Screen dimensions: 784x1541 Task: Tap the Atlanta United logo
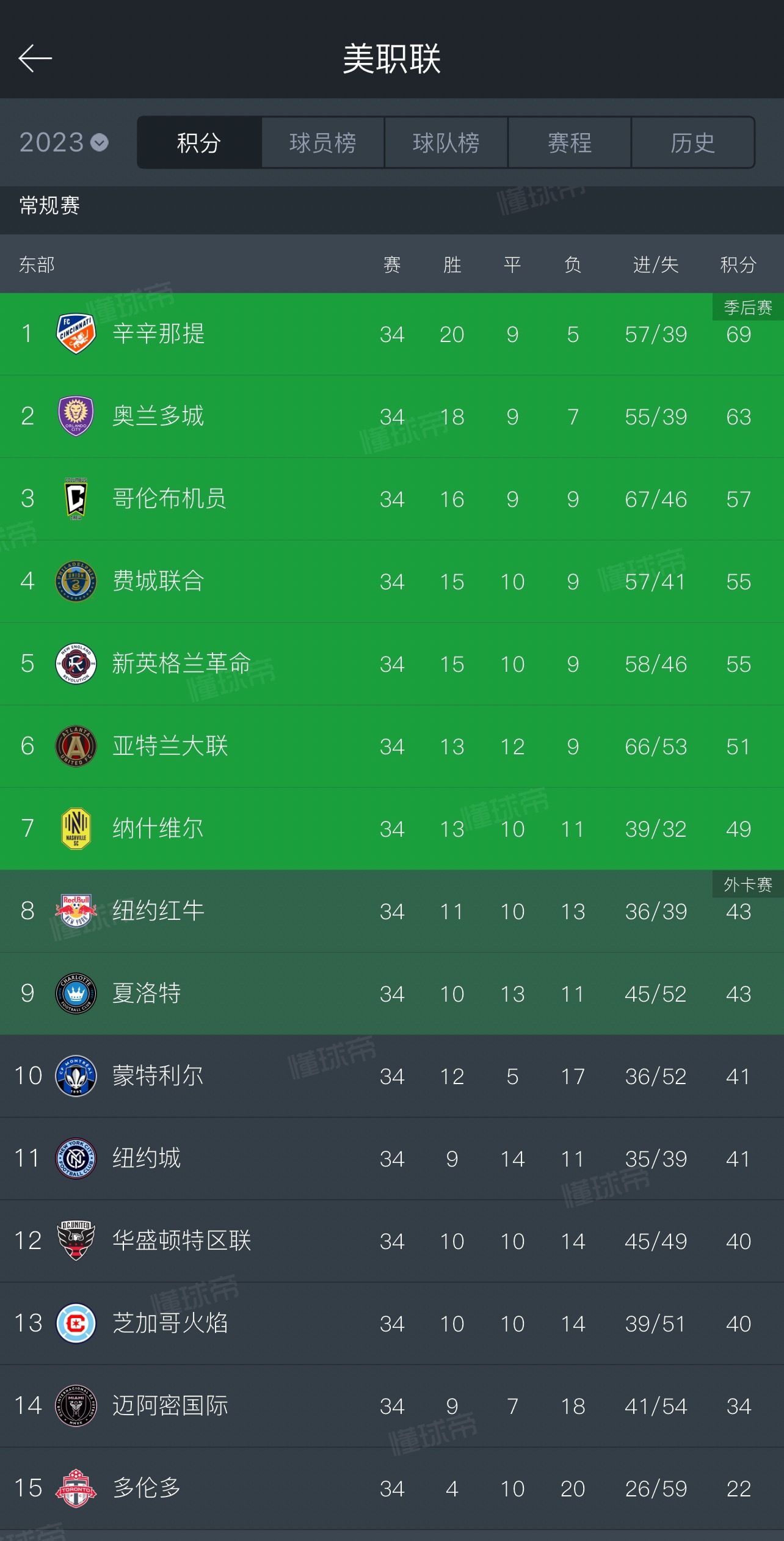76,746
